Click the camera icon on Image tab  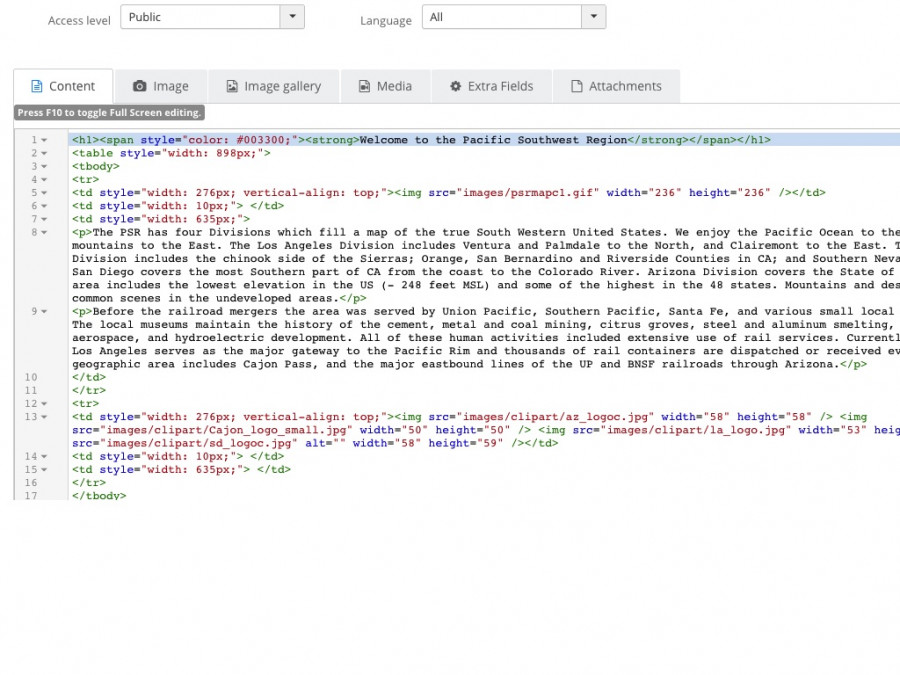coord(139,86)
